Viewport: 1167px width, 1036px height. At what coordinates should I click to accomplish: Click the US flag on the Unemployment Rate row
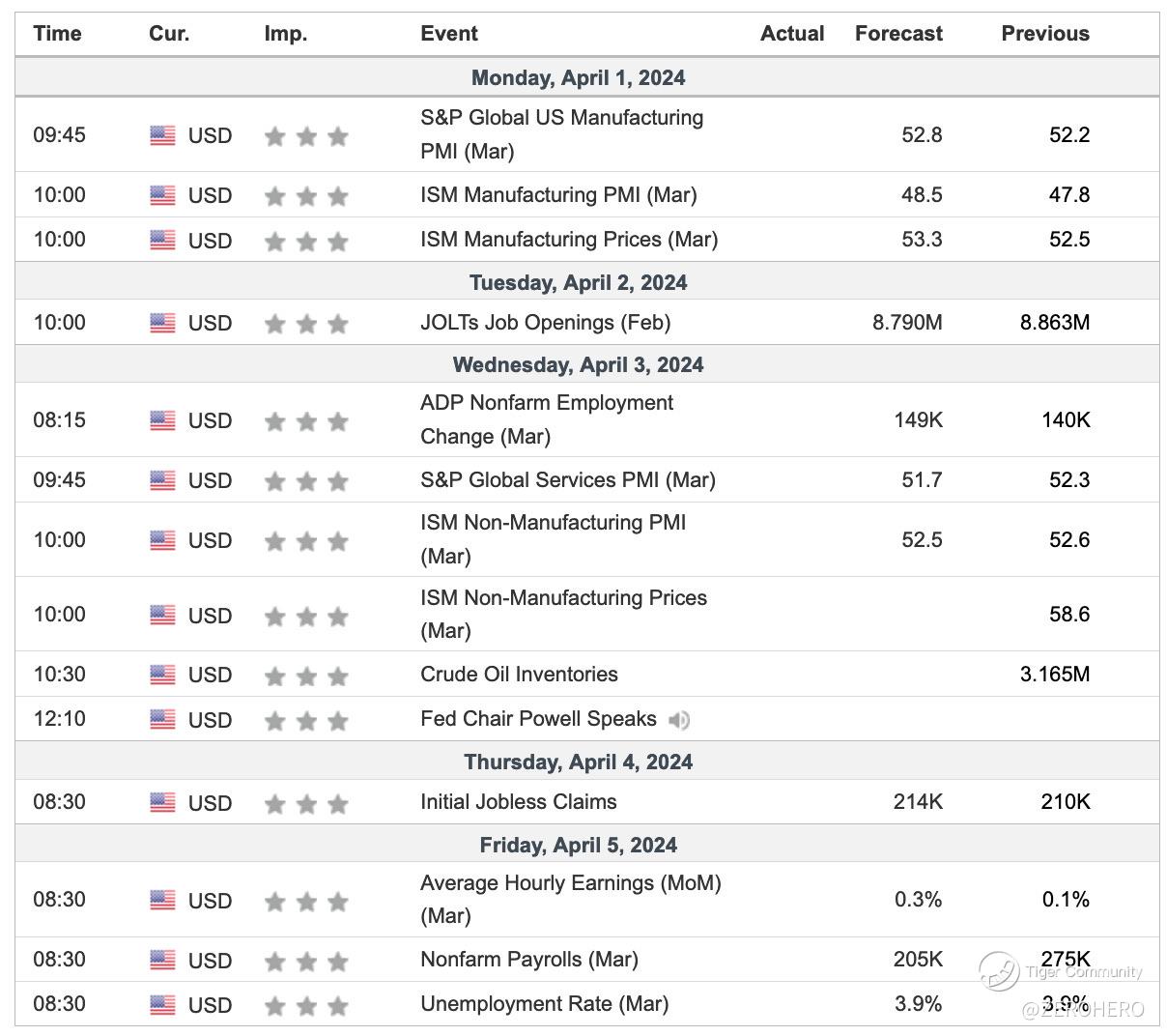(162, 1004)
